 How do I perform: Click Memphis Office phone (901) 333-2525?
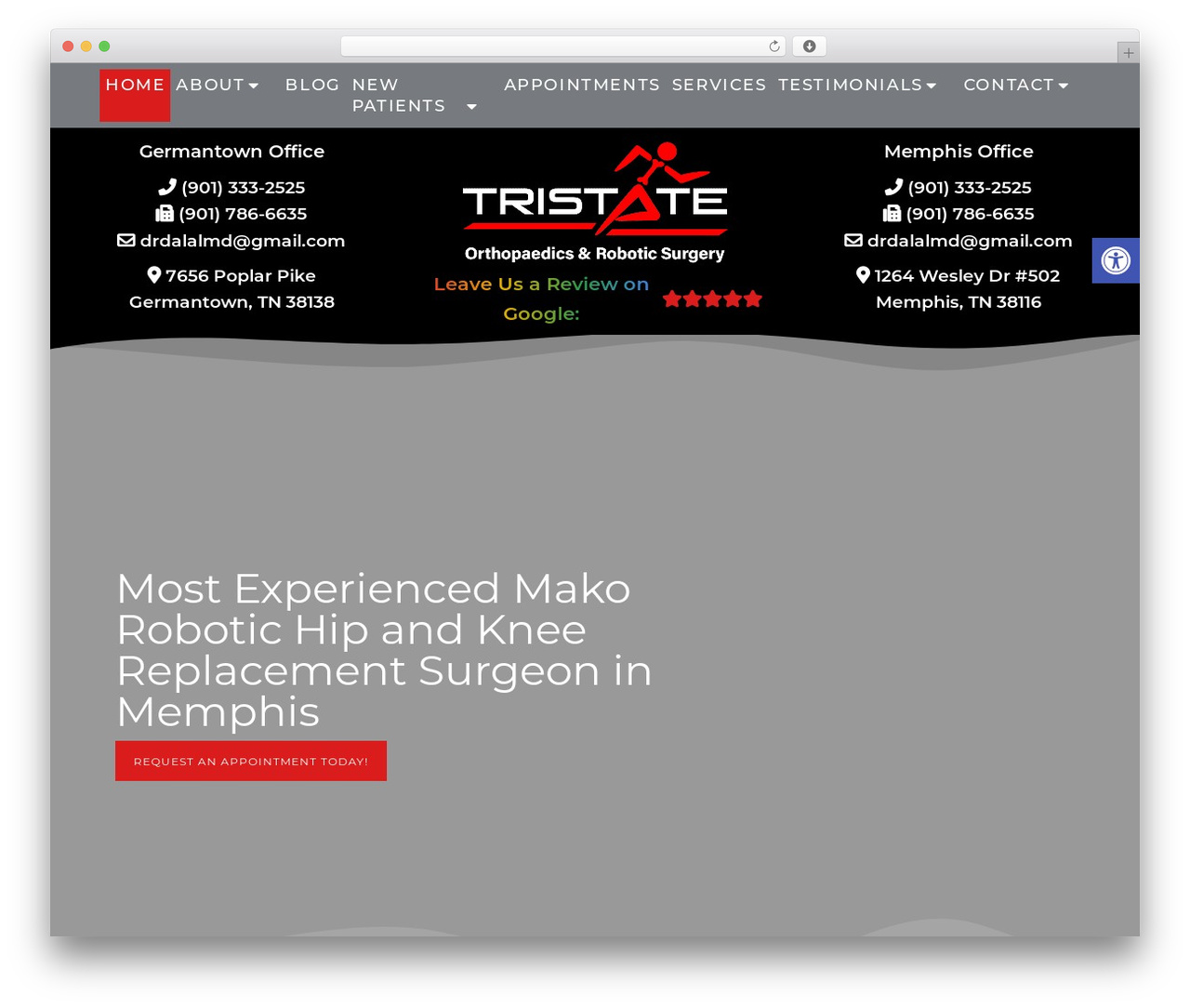coord(970,187)
